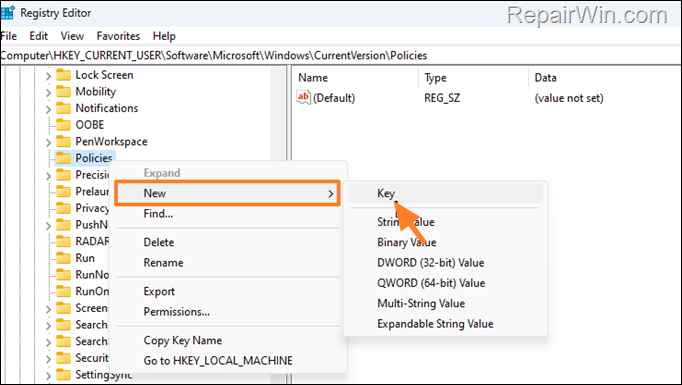Create a new QWORD (64-bit) Value

[x=445, y=283]
